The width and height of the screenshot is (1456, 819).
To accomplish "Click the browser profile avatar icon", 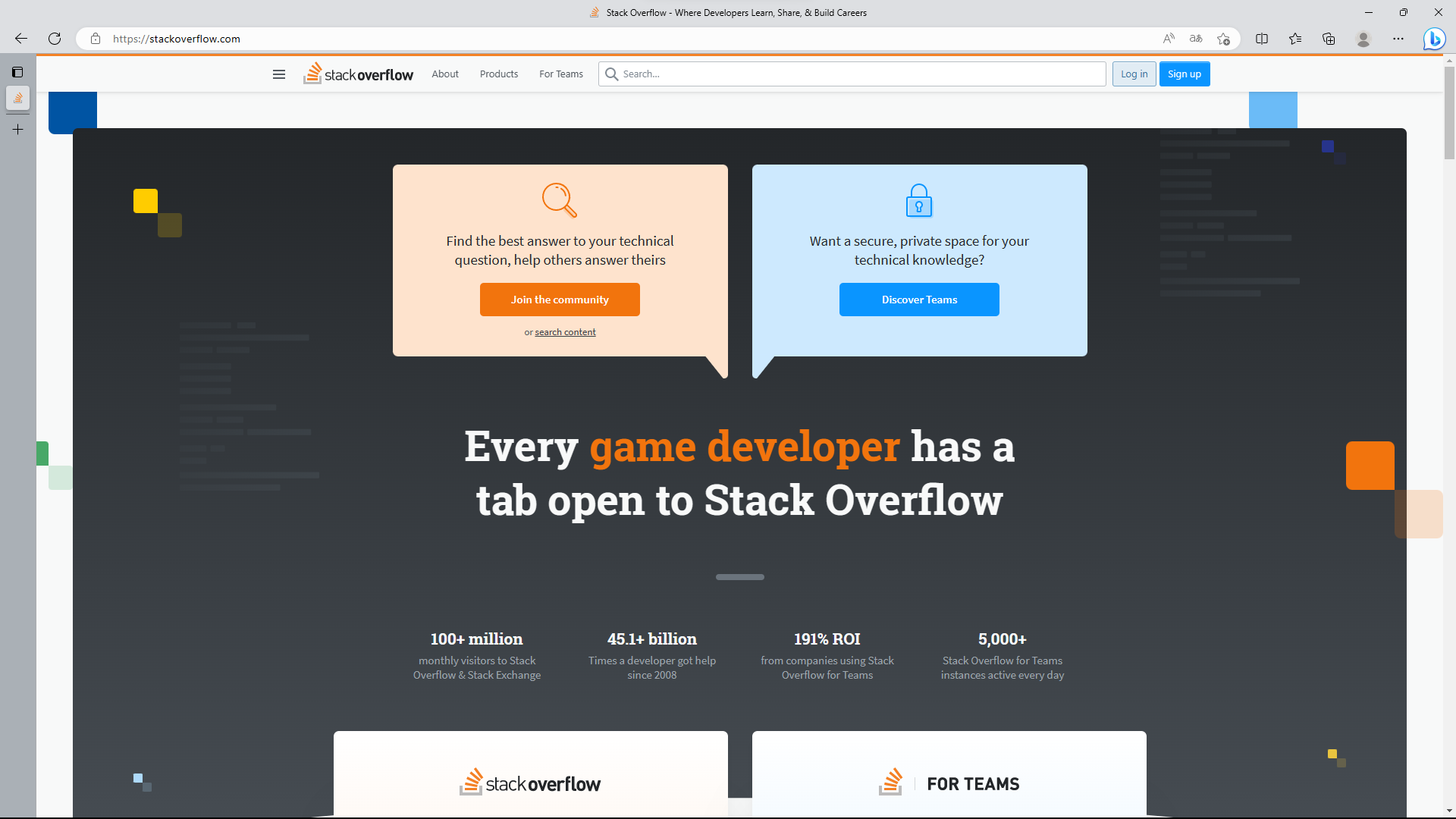I will 1363,38.
